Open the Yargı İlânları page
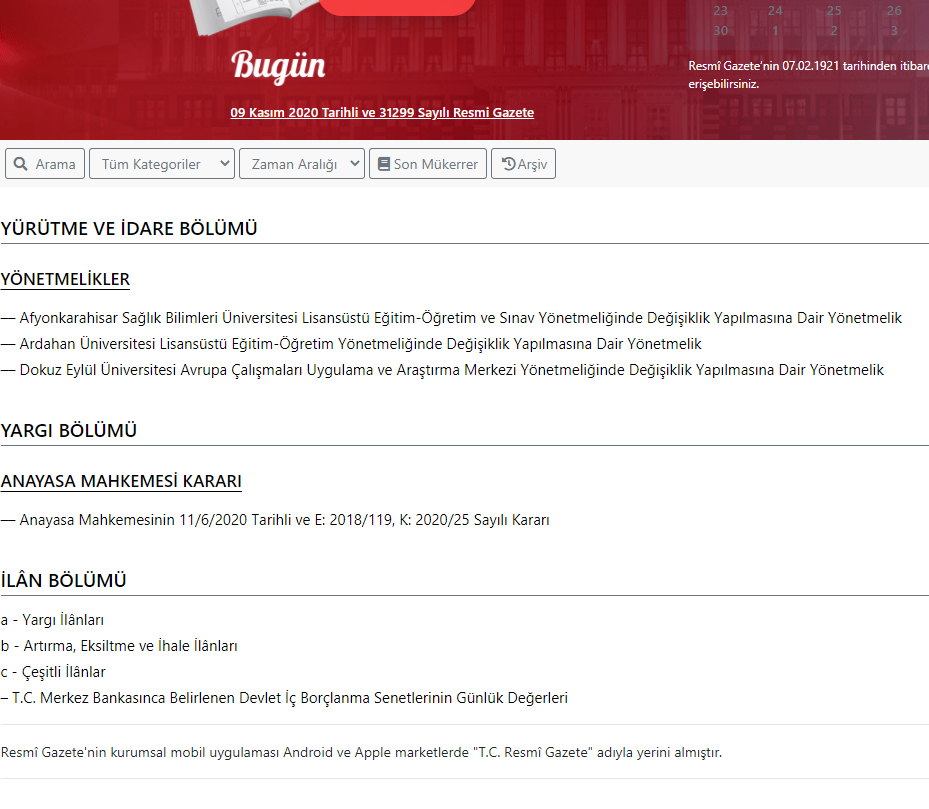This screenshot has height=809, width=929. 52,619
